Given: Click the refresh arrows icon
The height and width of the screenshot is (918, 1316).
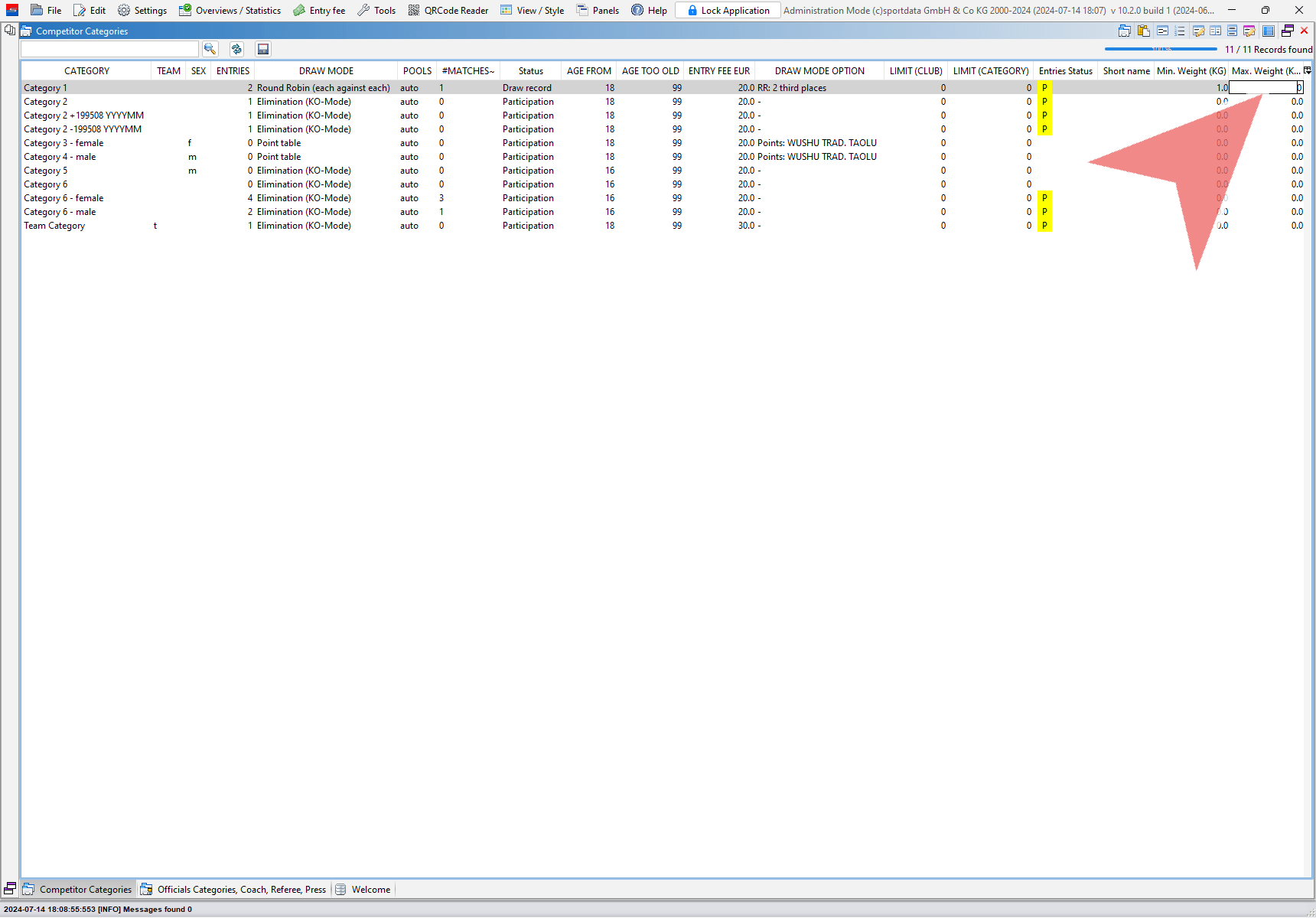Looking at the screenshot, I should coord(236,49).
